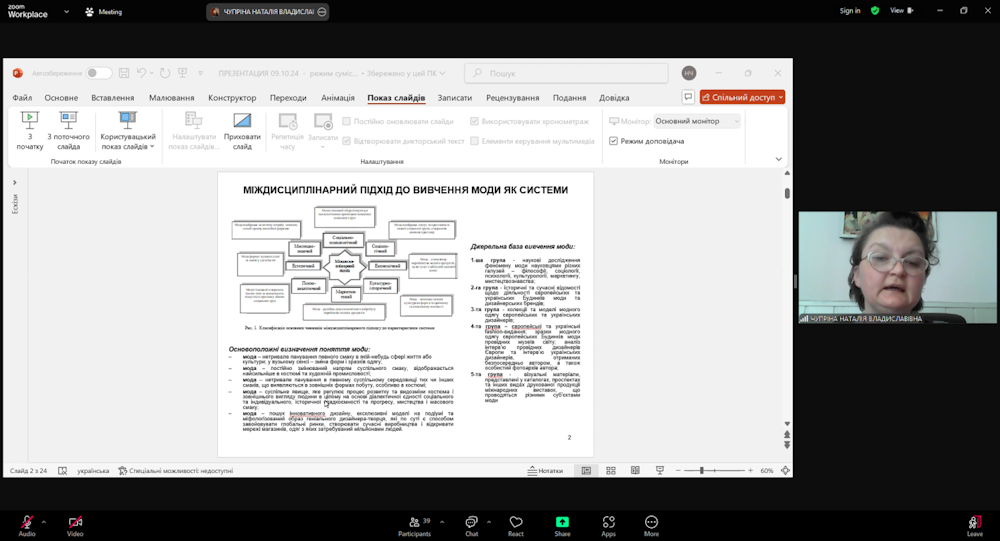Switch to the Малювання tab
Image resolution: width=1000 pixels, height=541 pixels.
(x=172, y=98)
